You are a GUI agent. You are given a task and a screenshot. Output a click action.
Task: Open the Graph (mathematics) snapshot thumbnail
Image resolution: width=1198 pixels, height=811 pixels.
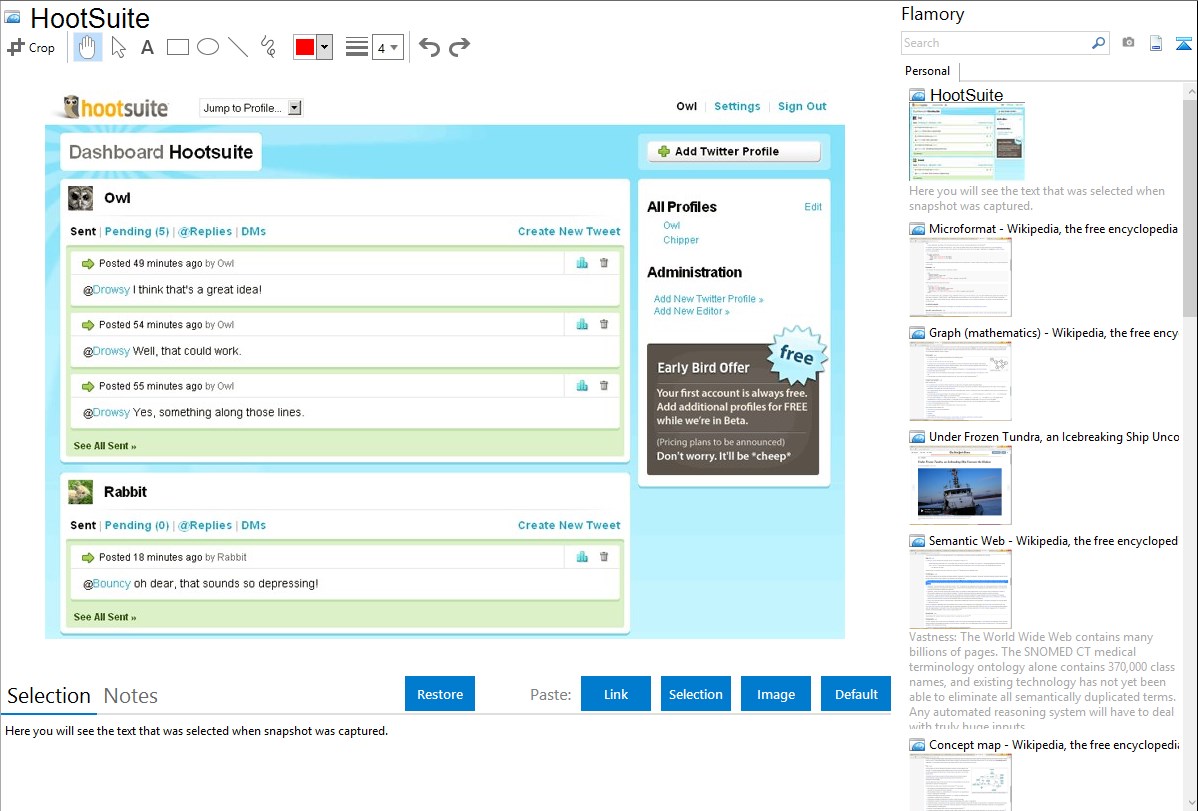pos(960,381)
